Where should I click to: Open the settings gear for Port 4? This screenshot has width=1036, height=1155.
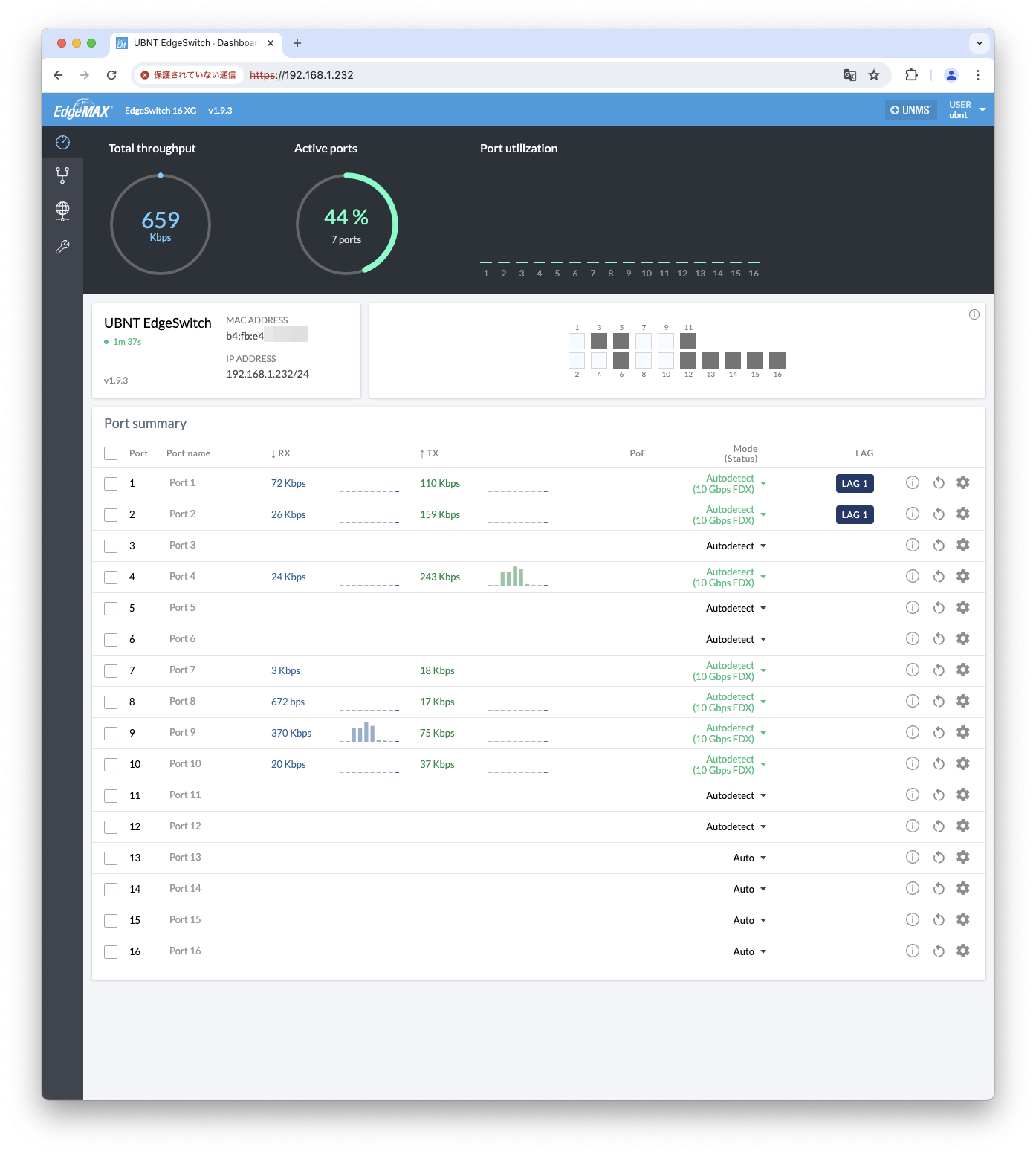tap(963, 576)
